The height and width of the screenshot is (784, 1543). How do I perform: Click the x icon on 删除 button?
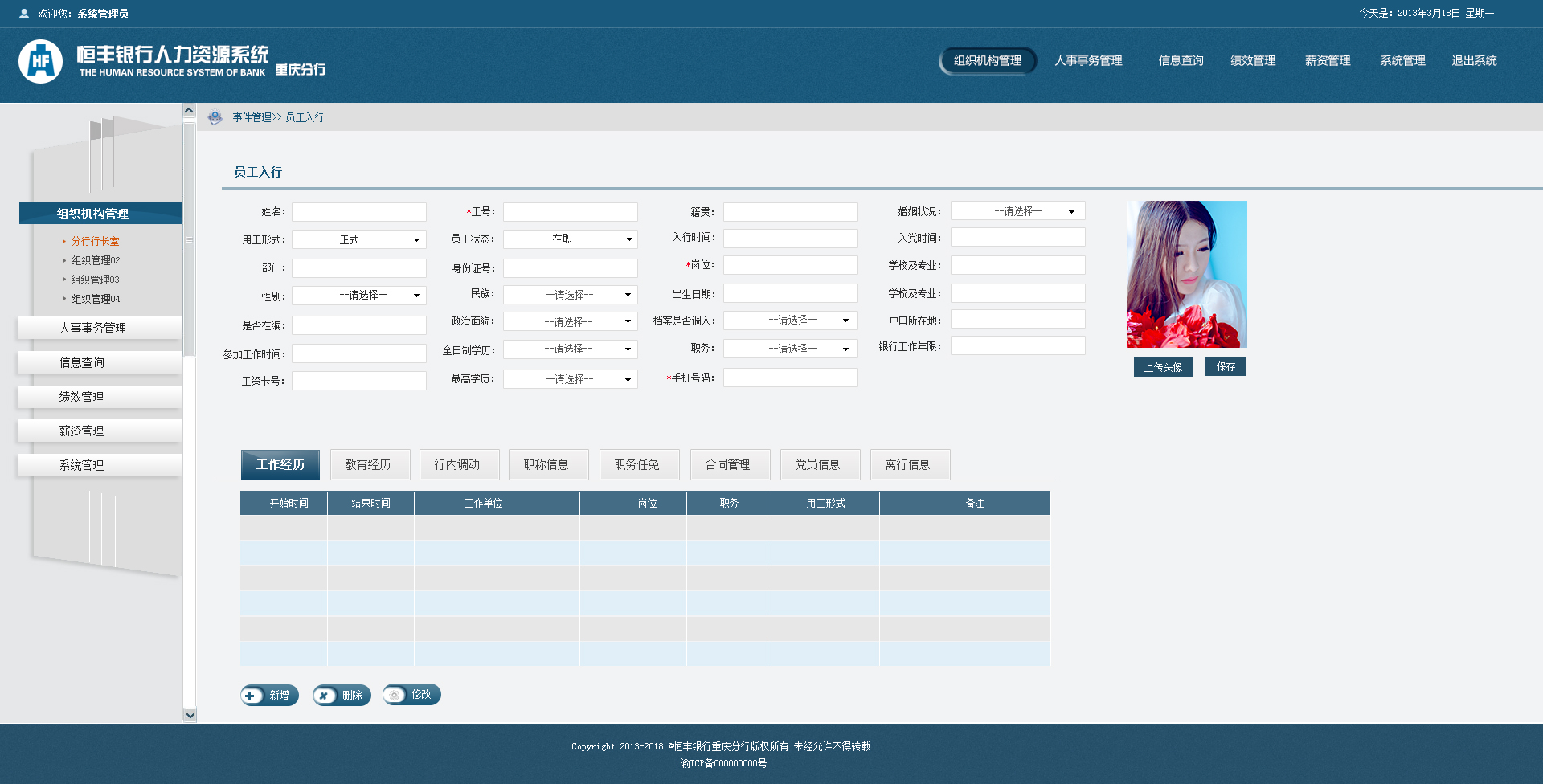tap(323, 696)
